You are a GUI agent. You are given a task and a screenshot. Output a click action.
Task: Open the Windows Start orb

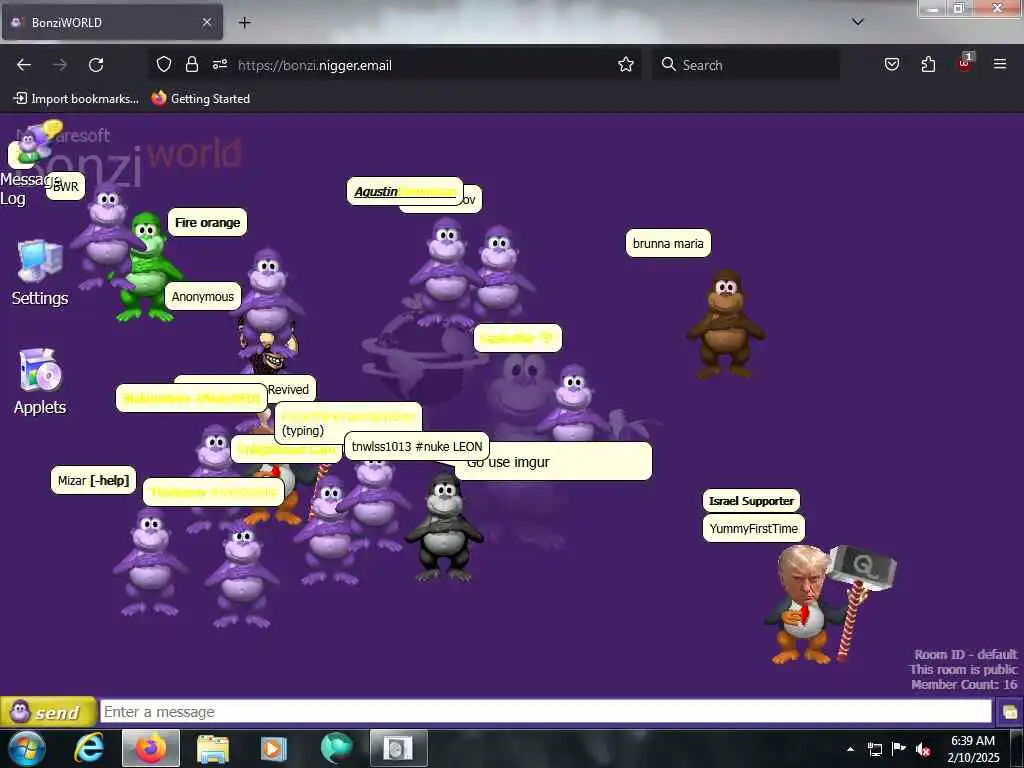click(x=26, y=748)
